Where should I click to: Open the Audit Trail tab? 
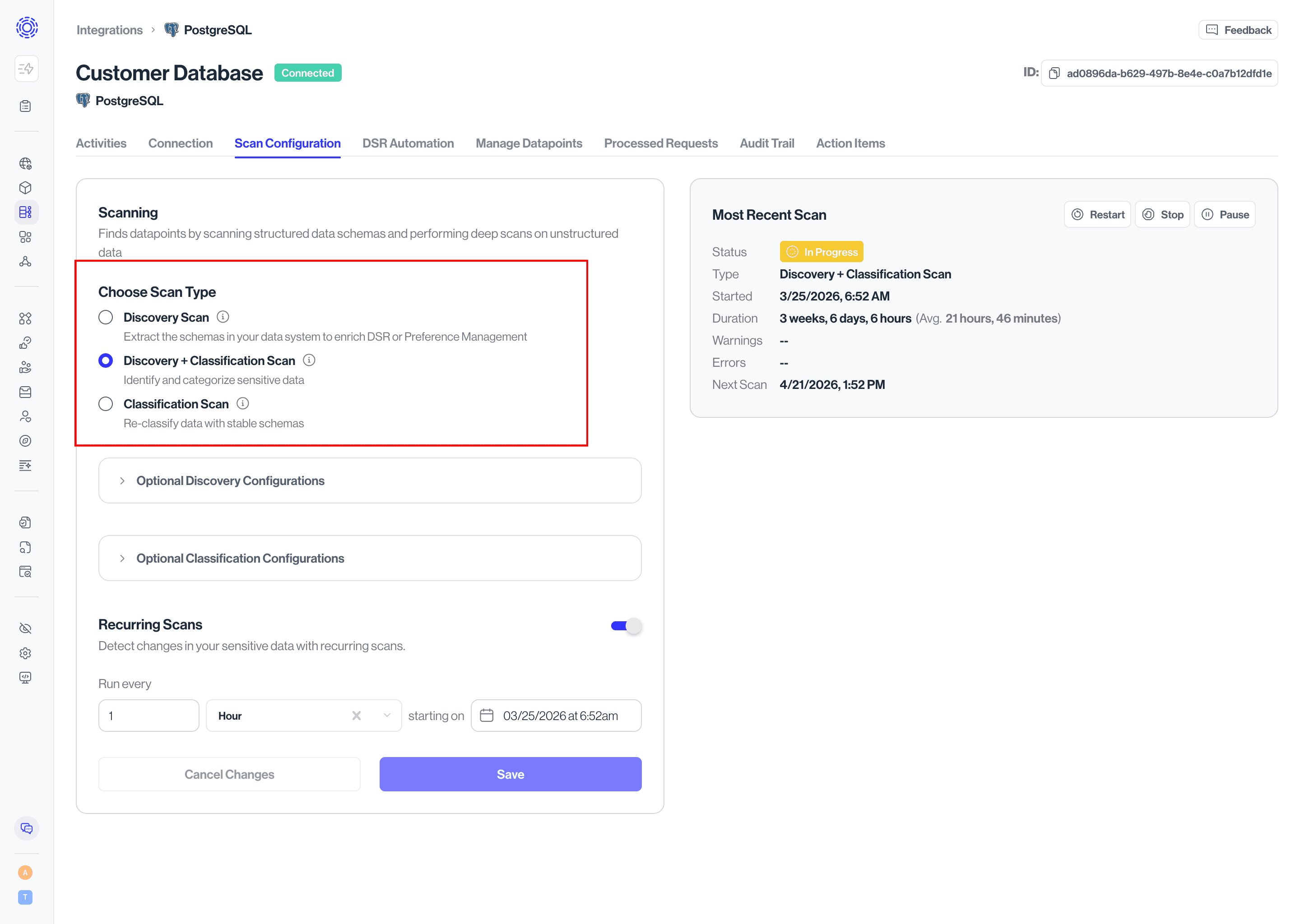click(766, 143)
